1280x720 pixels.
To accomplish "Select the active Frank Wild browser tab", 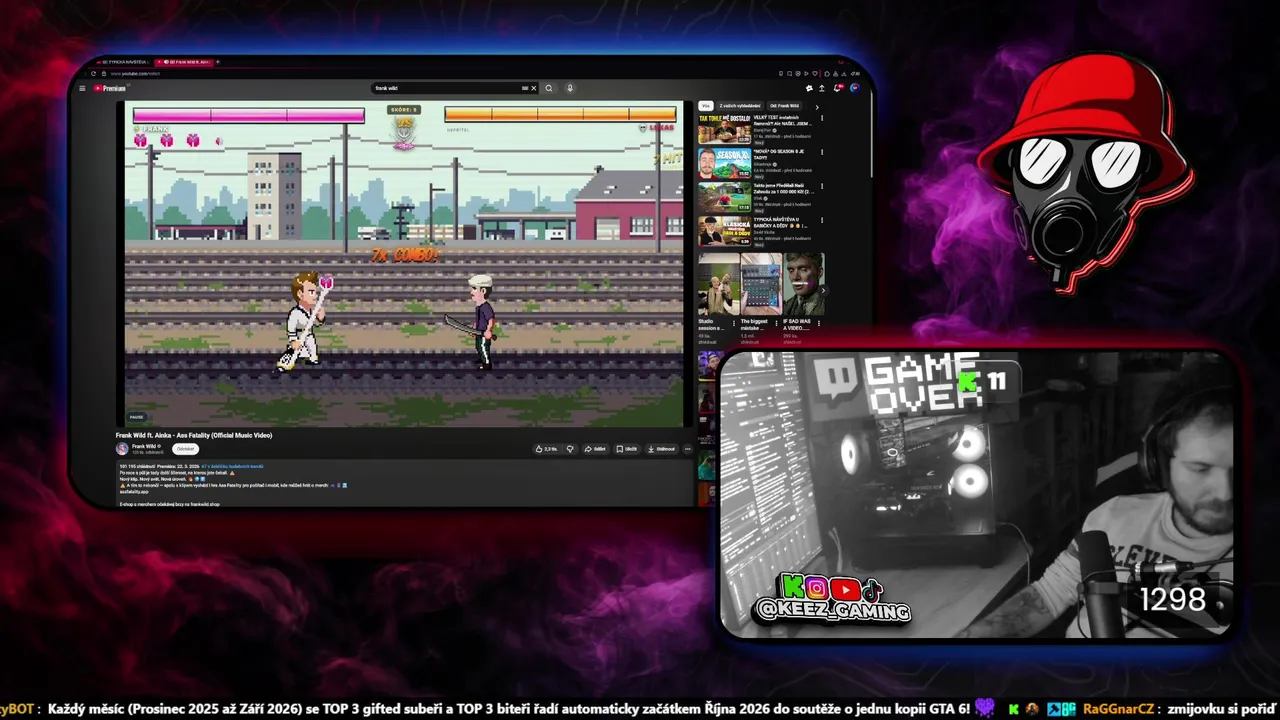I will click(184, 62).
